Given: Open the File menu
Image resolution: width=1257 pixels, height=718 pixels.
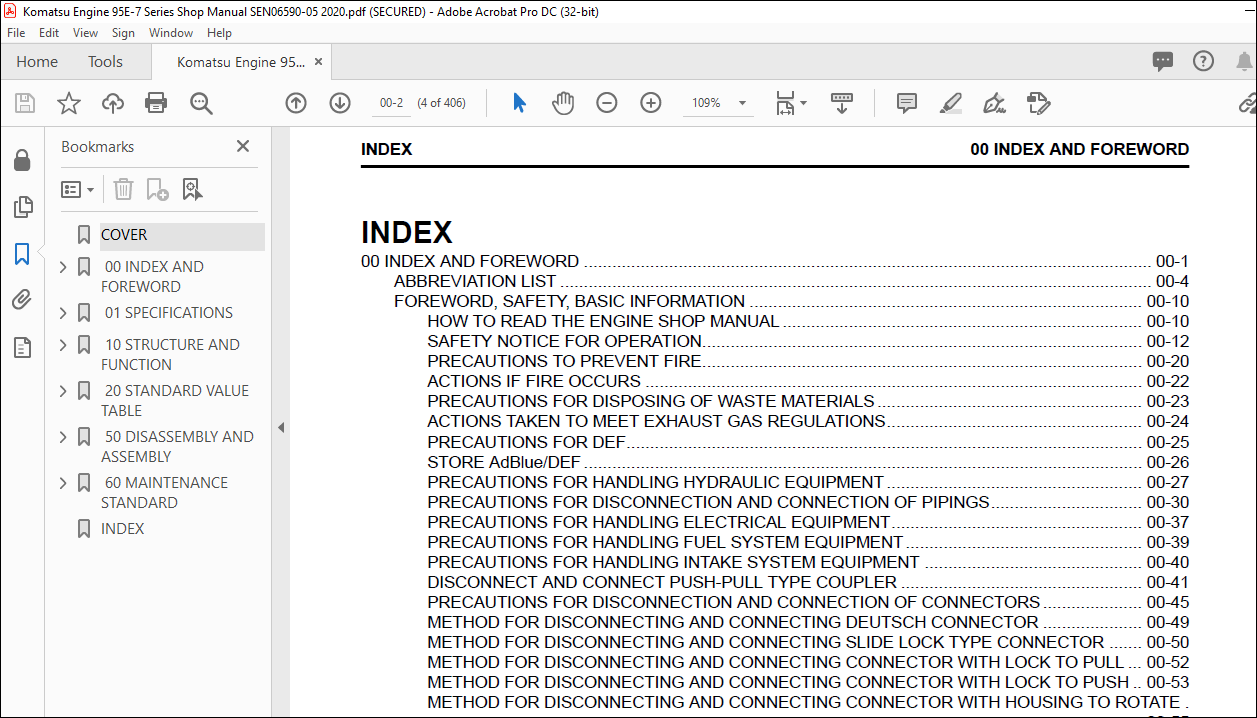Looking at the screenshot, I should (16, 33).
